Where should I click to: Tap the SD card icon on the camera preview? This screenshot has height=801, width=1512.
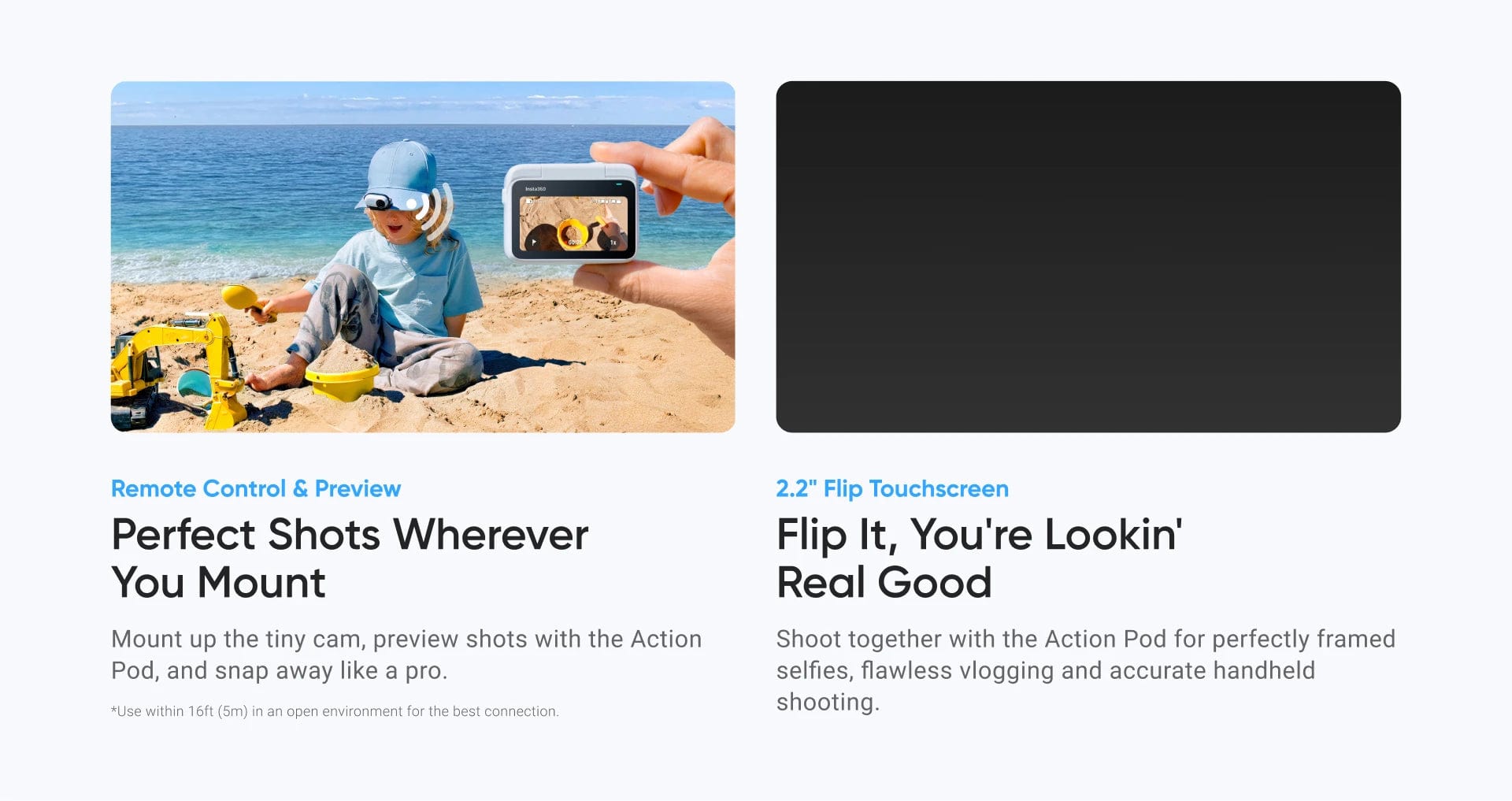click(x=529, y=202)
